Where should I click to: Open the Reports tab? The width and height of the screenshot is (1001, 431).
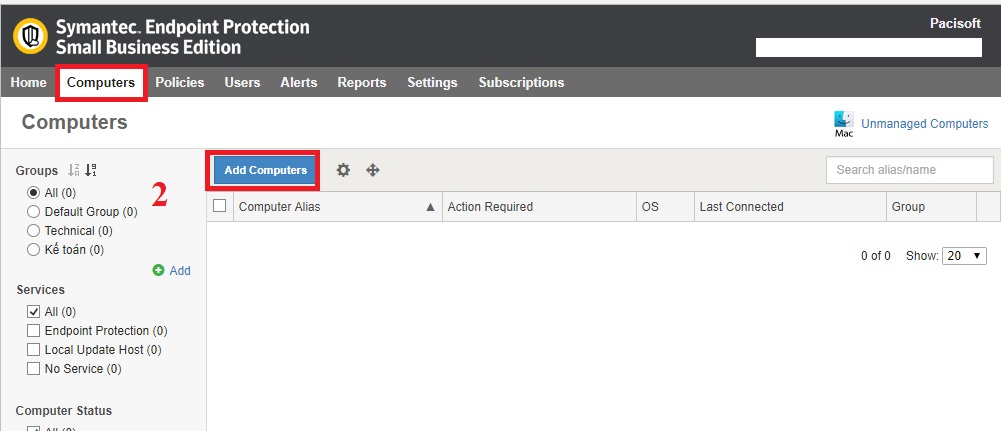362,82
